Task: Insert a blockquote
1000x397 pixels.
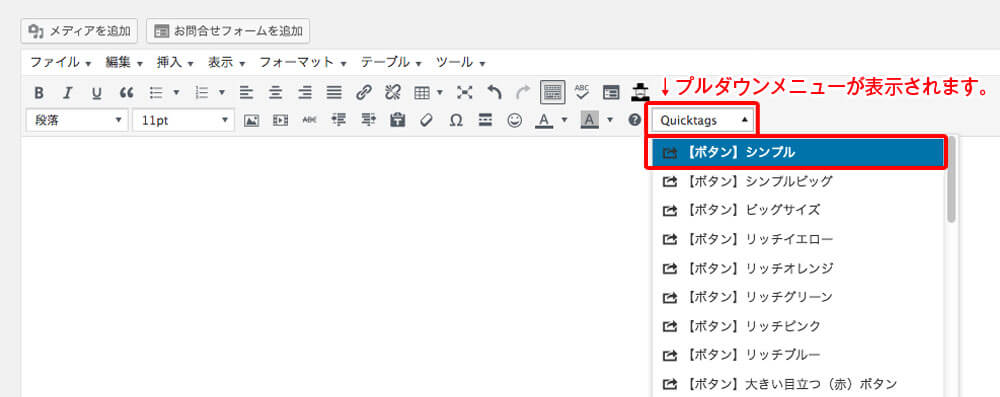Action: (x=126, y=93)
